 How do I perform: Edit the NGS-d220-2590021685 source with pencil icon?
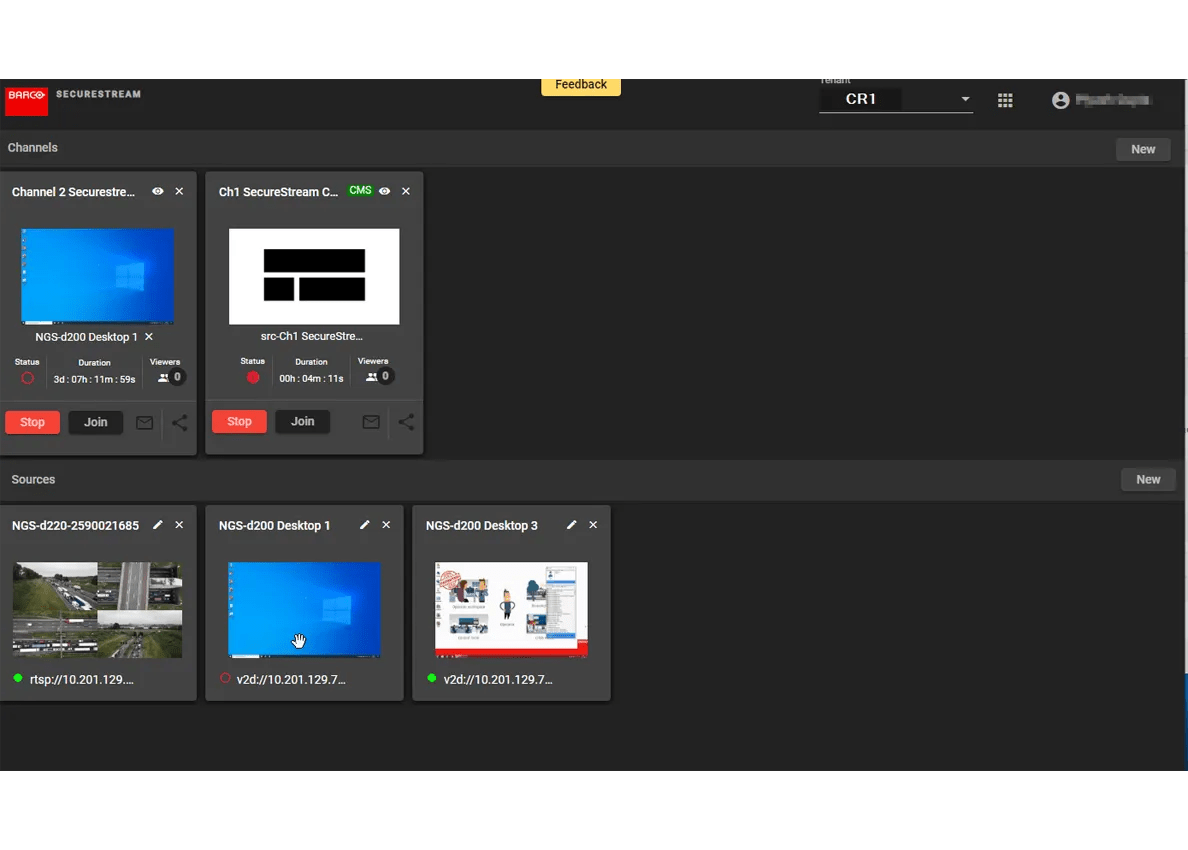coord(158,525)
